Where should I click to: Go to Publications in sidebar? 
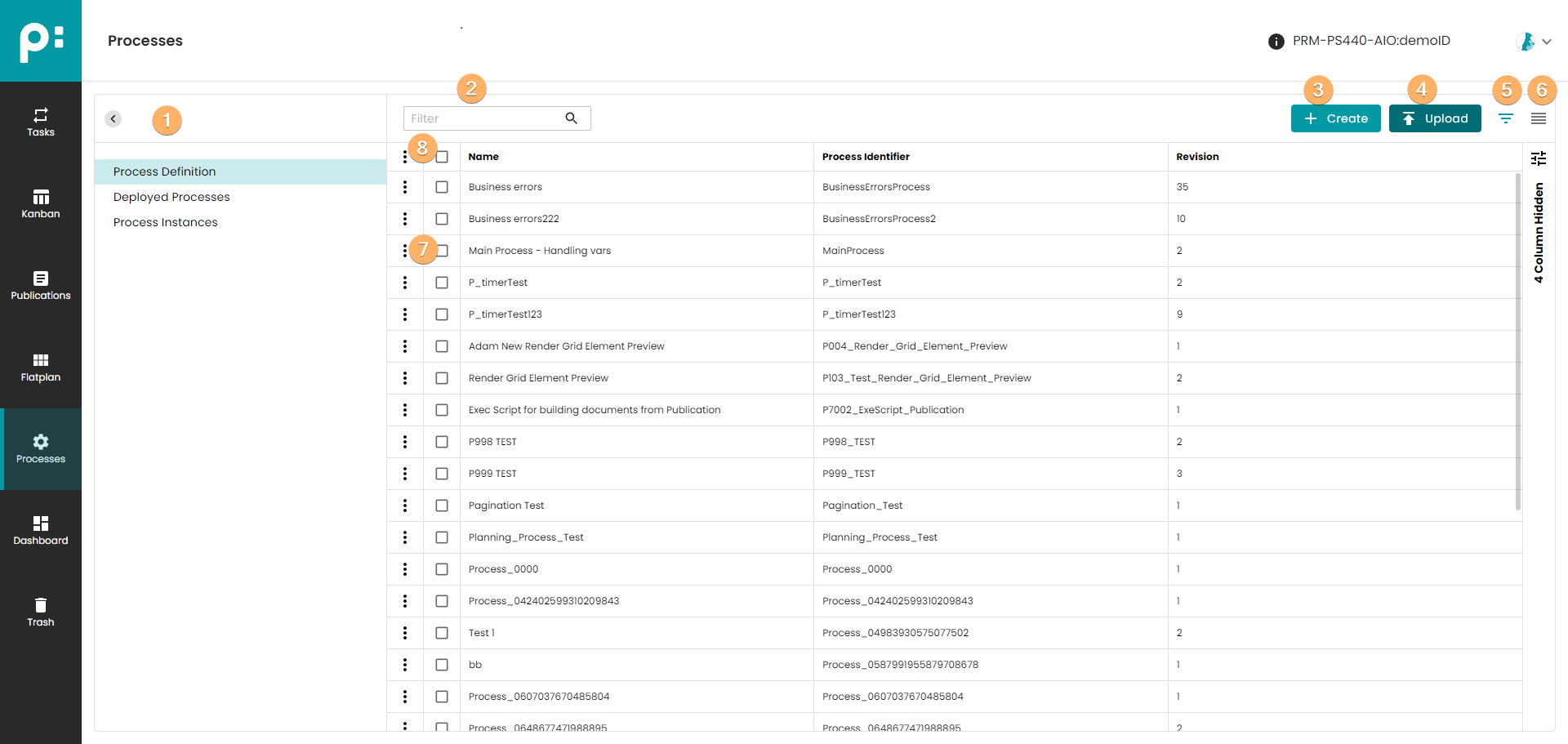click(x=41, y=285)
